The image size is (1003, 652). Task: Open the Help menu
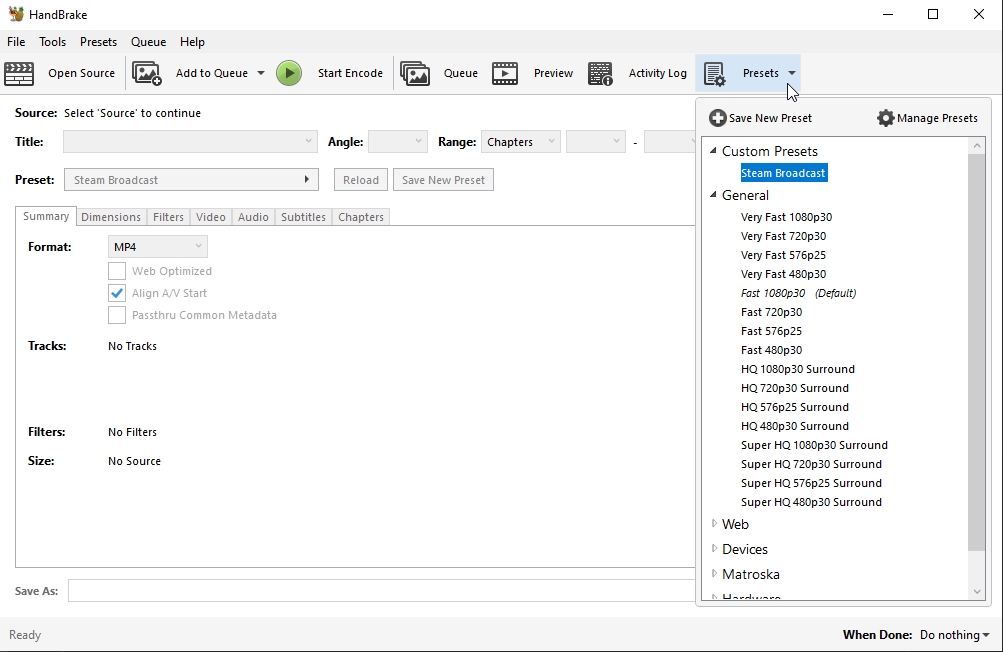click(192, 42)
